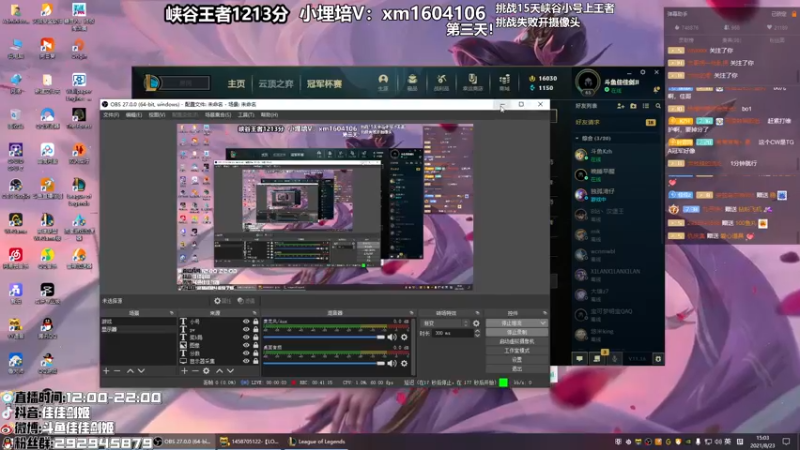The width and height of the screenshot is (800, 450).
Task: Open 编辑(E) menu in OBS
Action: pos(134,115)
